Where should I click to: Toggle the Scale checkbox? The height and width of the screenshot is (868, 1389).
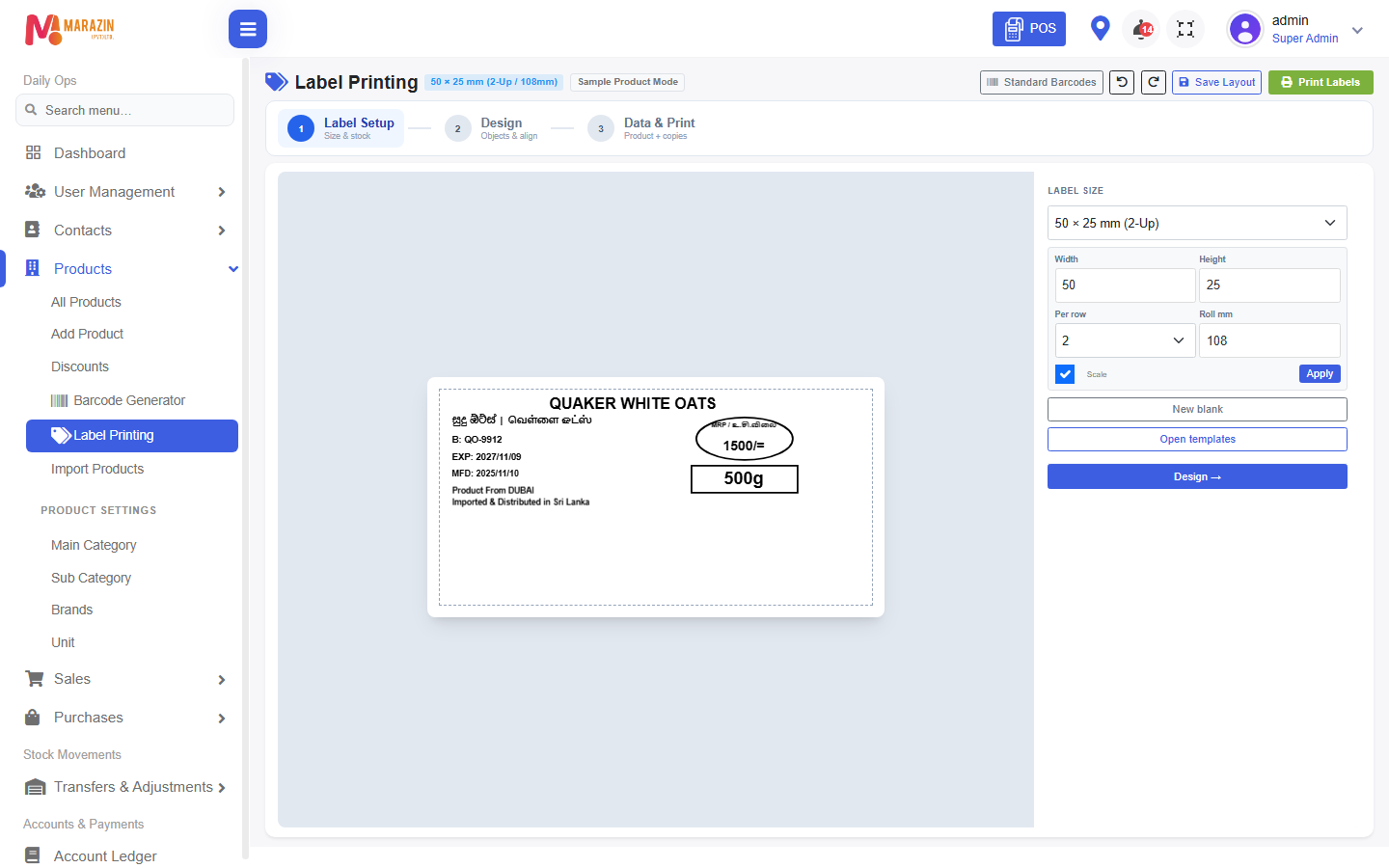click(1065, 374)
